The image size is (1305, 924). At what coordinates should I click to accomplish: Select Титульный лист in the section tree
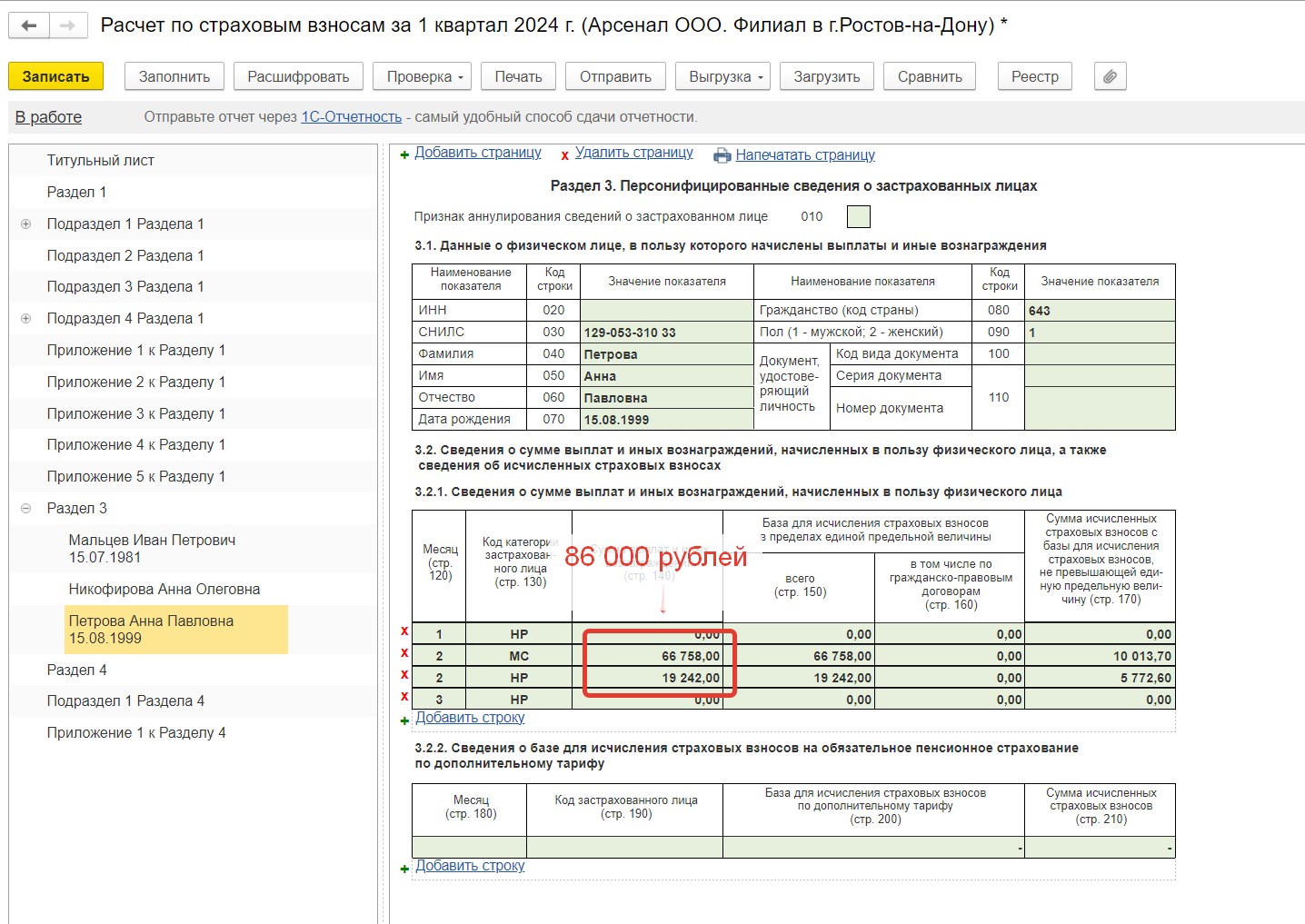100,160
